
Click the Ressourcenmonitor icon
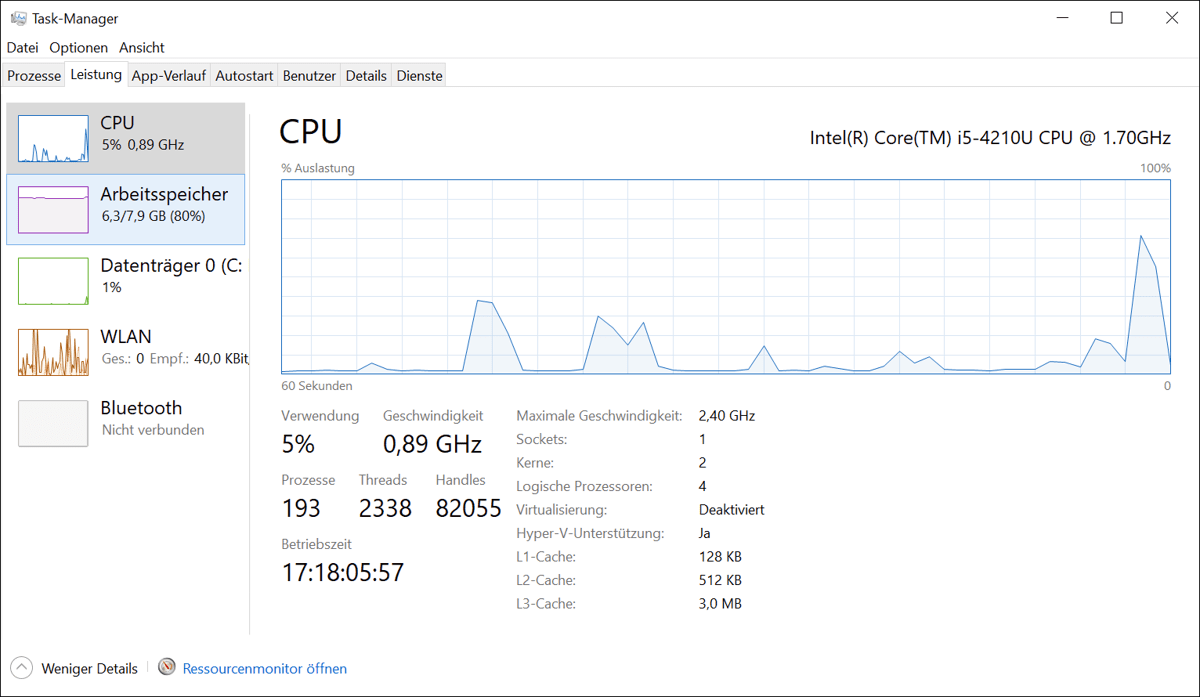(167, 667)
